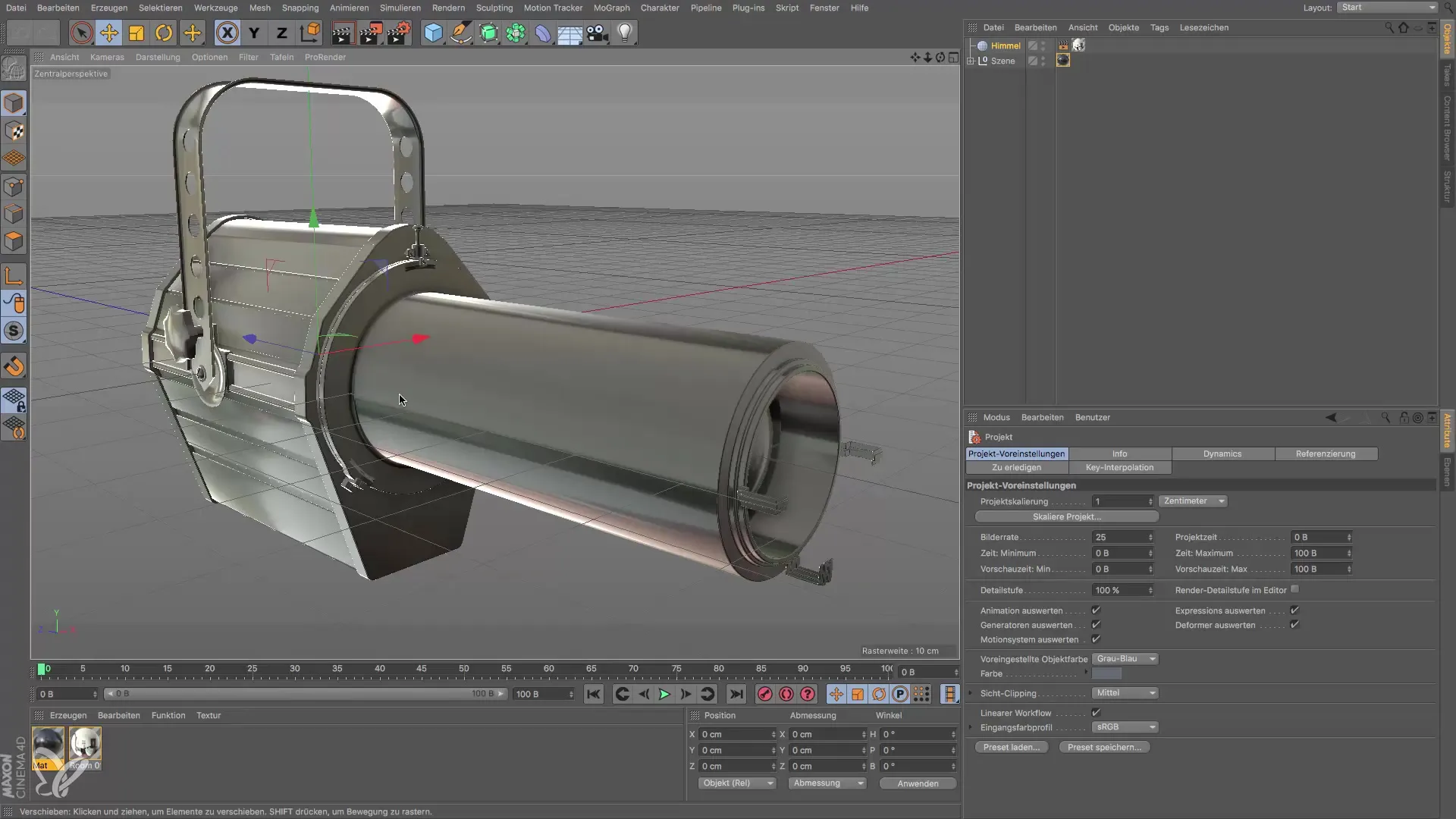
Task: Toggle position keyframe recording icon
Action: [x=836, y=694]
